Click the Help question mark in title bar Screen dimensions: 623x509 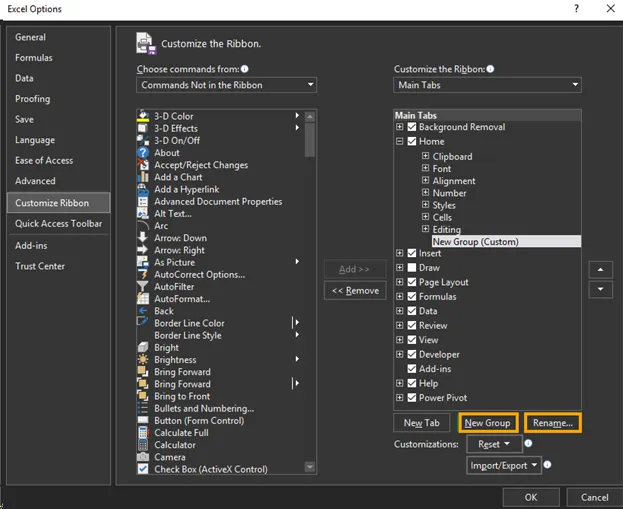[577, 8]
